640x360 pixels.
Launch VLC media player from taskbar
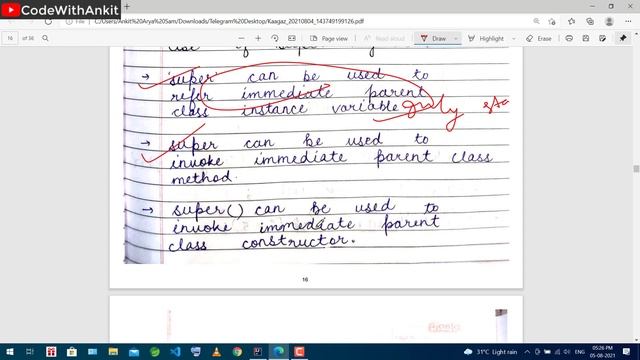click(216, 351)
